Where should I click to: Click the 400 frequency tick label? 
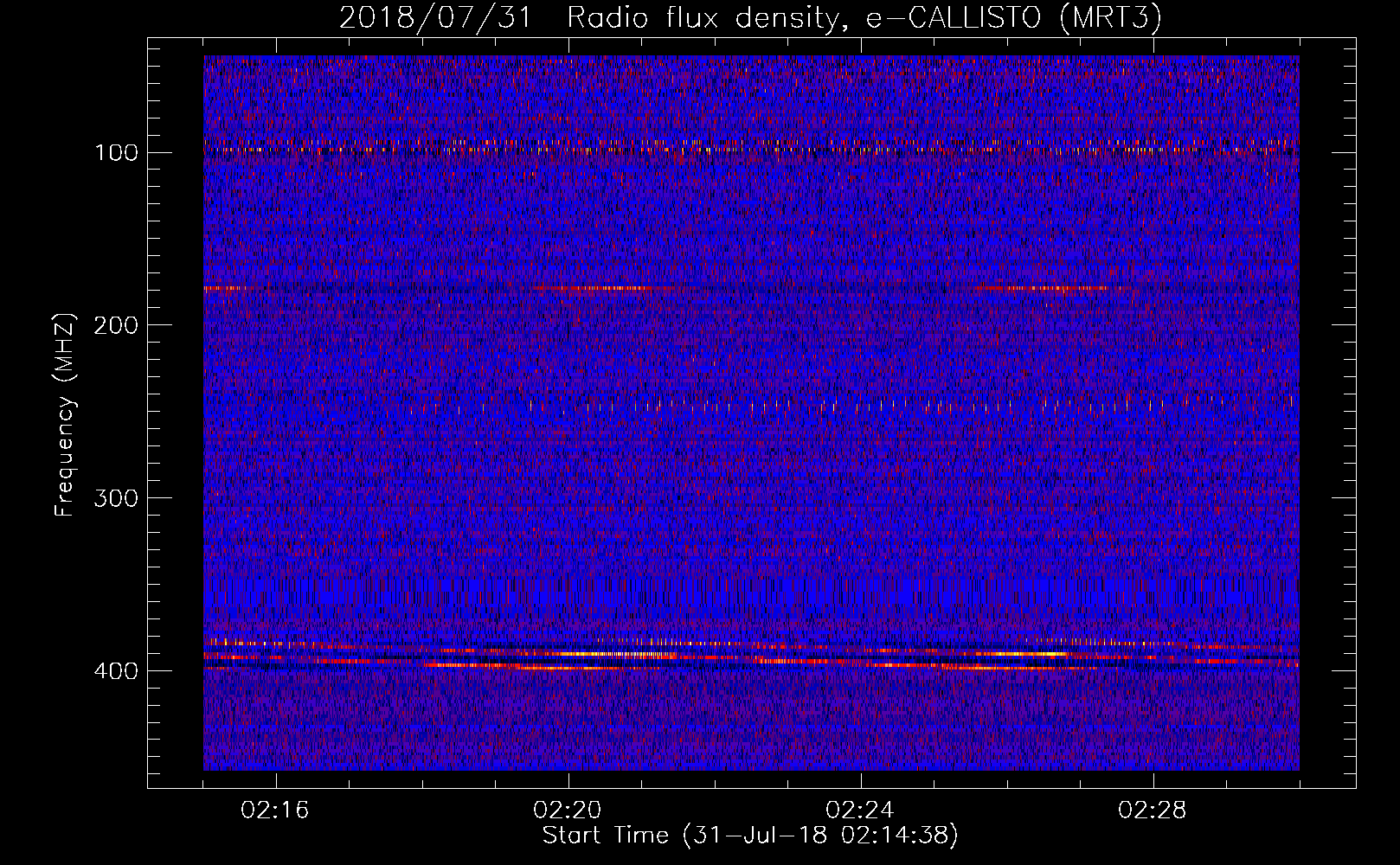[116, 672]
